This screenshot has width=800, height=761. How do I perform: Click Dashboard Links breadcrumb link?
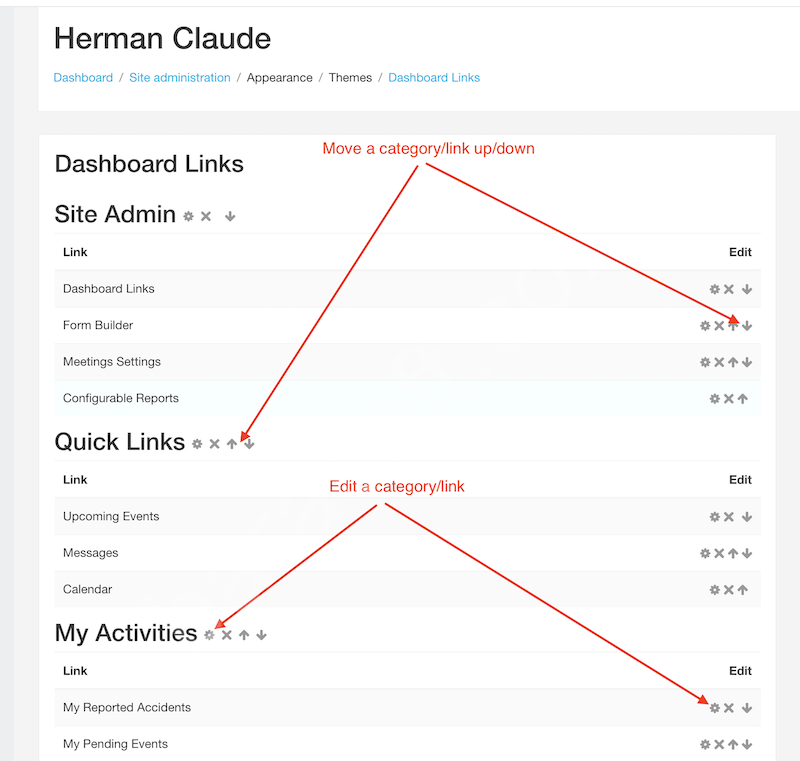[434, 78]
